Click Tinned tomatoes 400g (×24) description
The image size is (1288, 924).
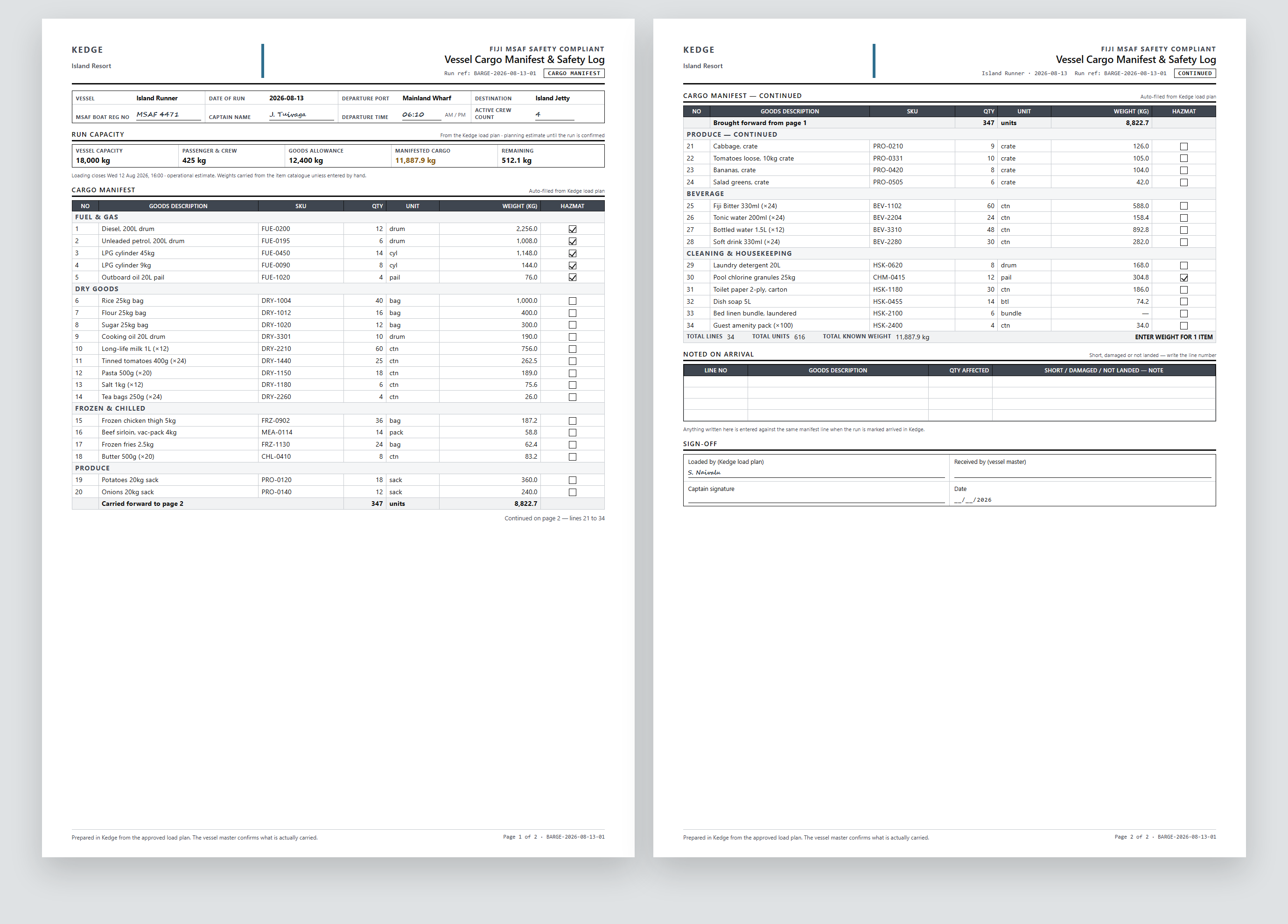tap(144, 361)
